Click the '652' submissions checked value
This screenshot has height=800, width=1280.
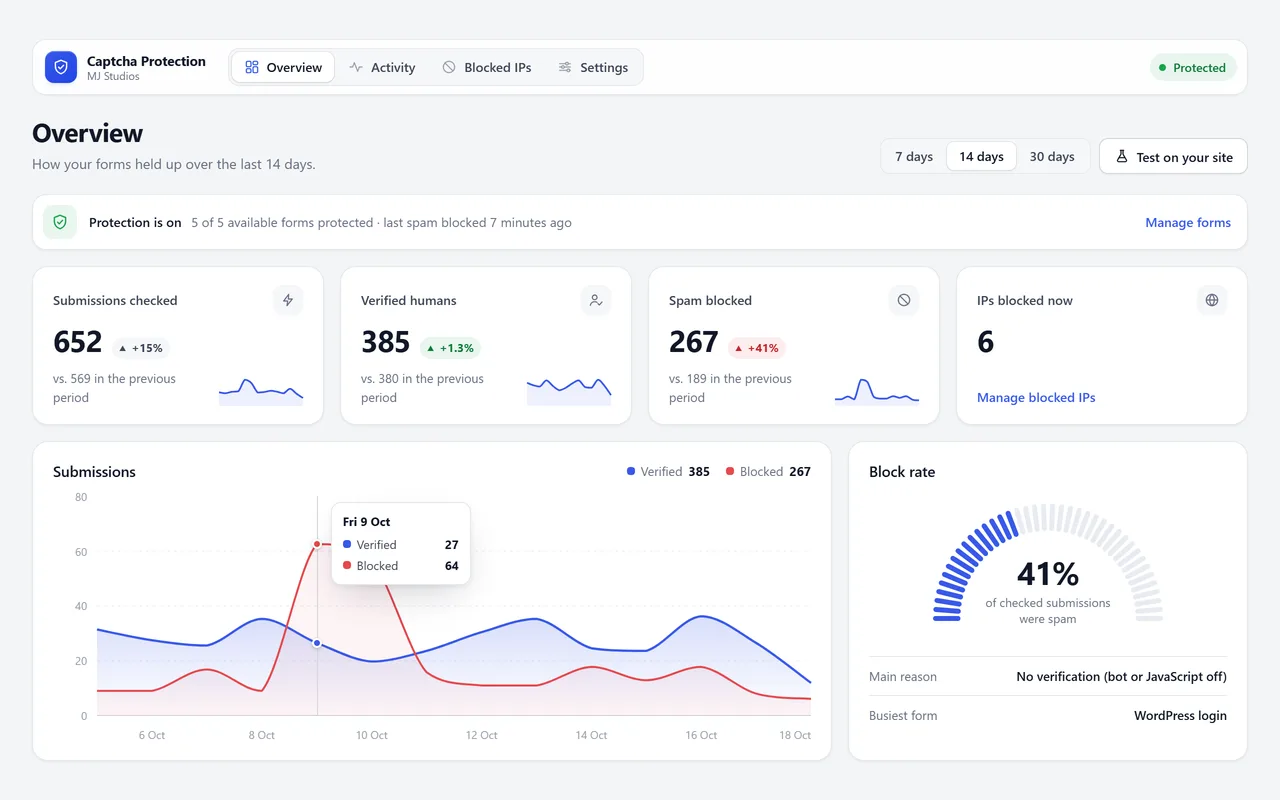(78, 342)
